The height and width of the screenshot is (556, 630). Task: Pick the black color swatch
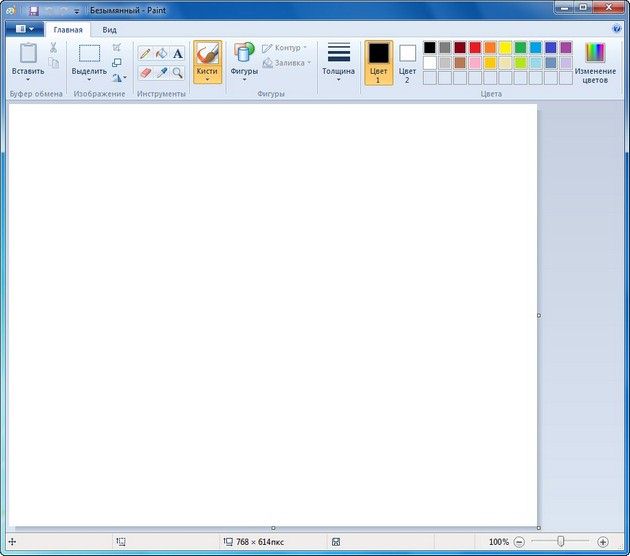[430, 47]
